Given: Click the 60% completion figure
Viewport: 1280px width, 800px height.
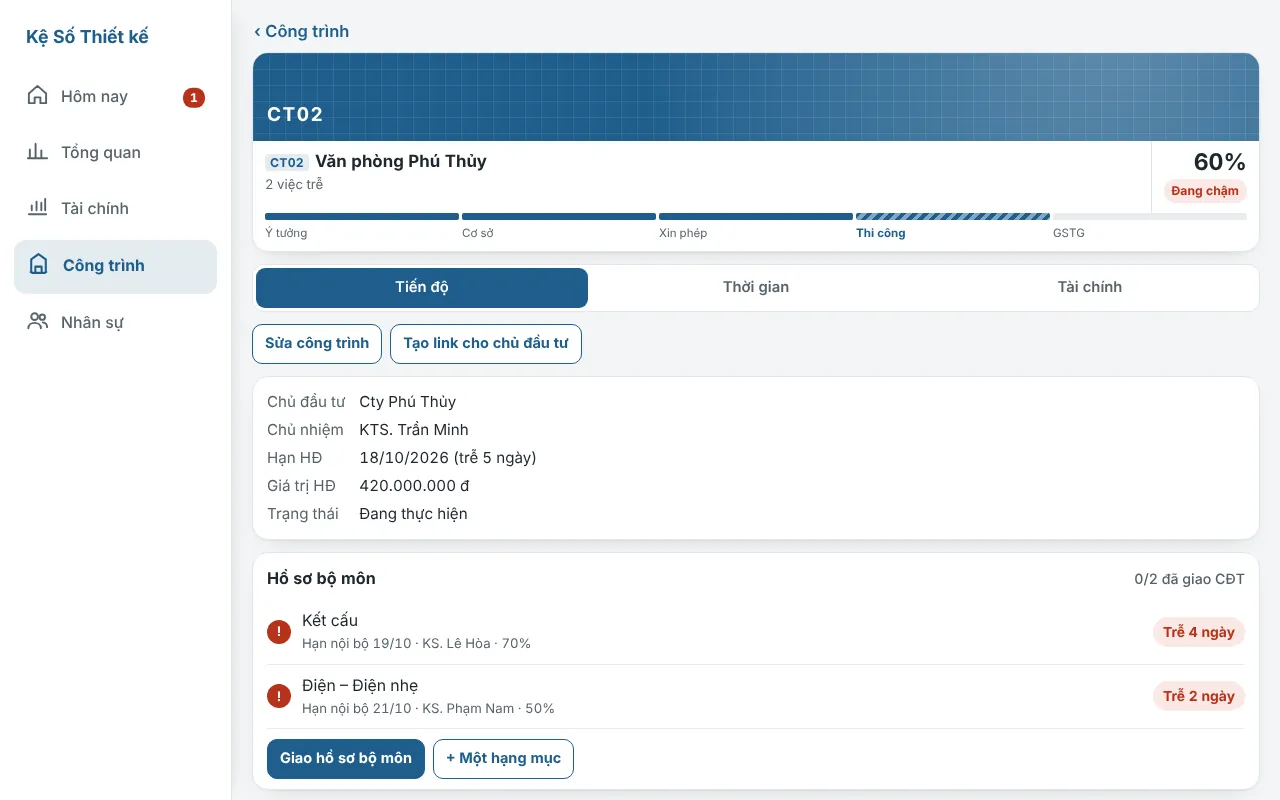Looking at the screenshot, I should 1220,162.
